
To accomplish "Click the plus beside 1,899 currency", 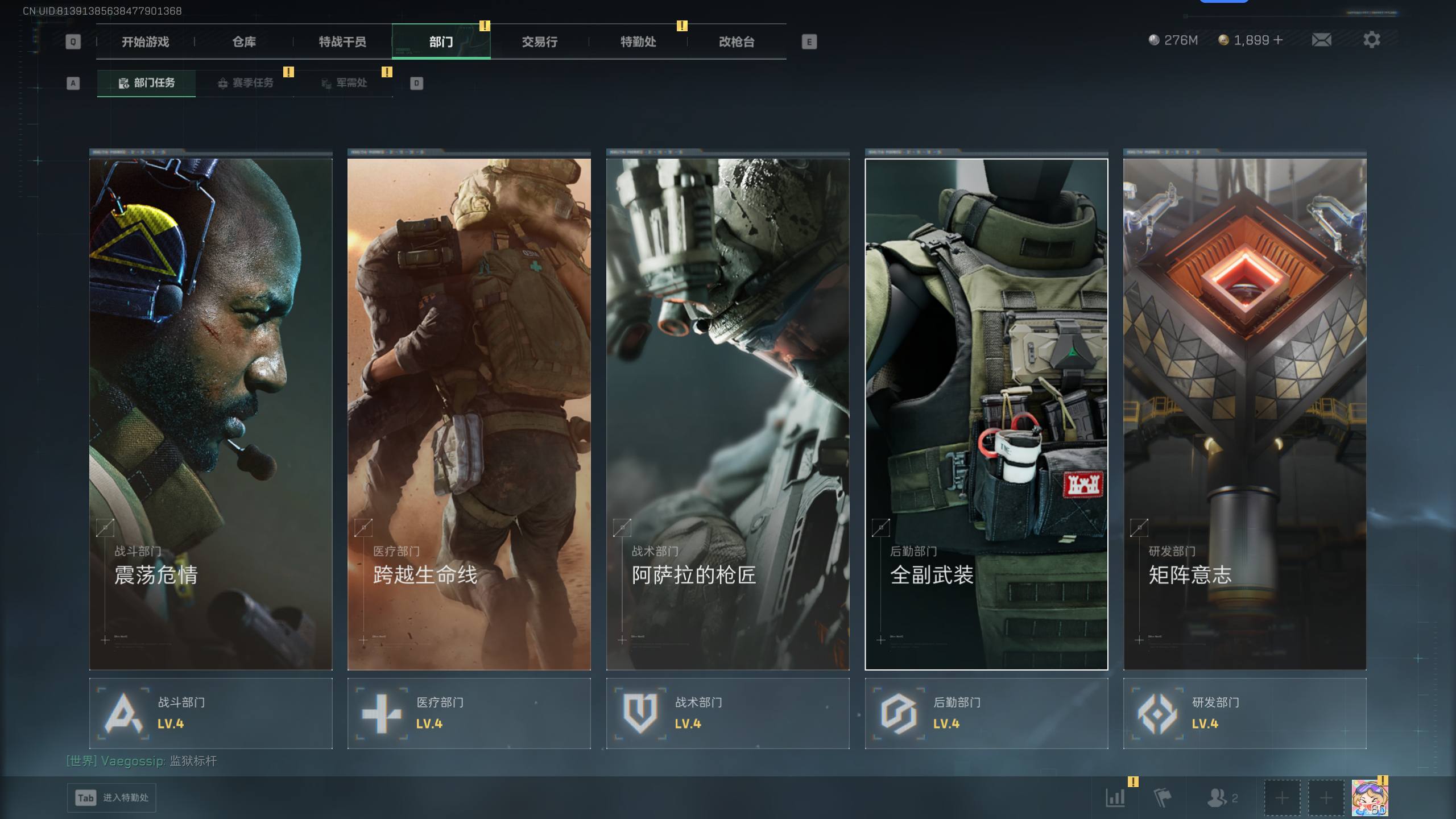I will point(1278,40).
